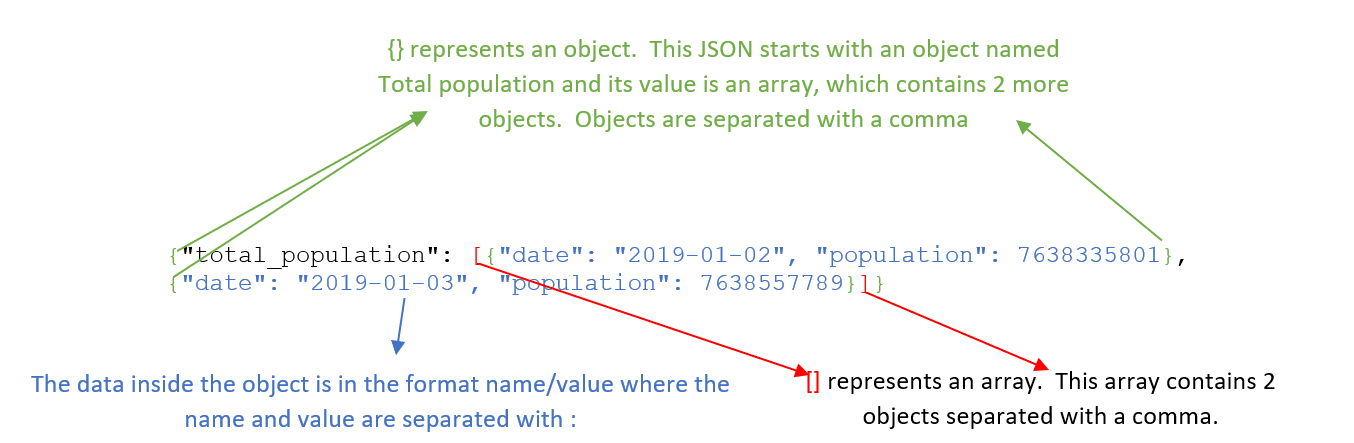
Task: Click the final green closing curly brace
Action: pyautogui.click(x=879, y=285)
